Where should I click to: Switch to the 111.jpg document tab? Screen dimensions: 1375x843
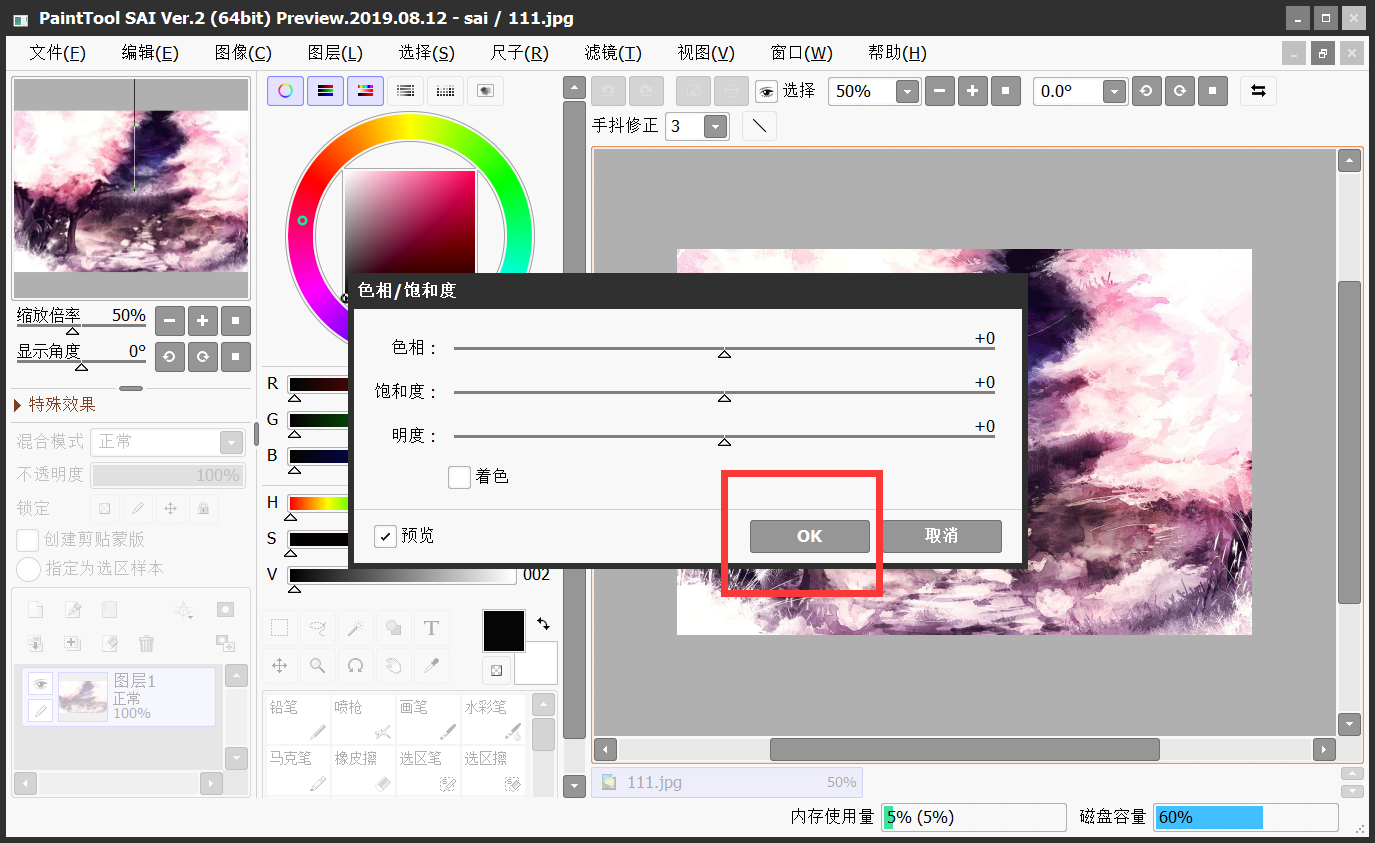727,782
